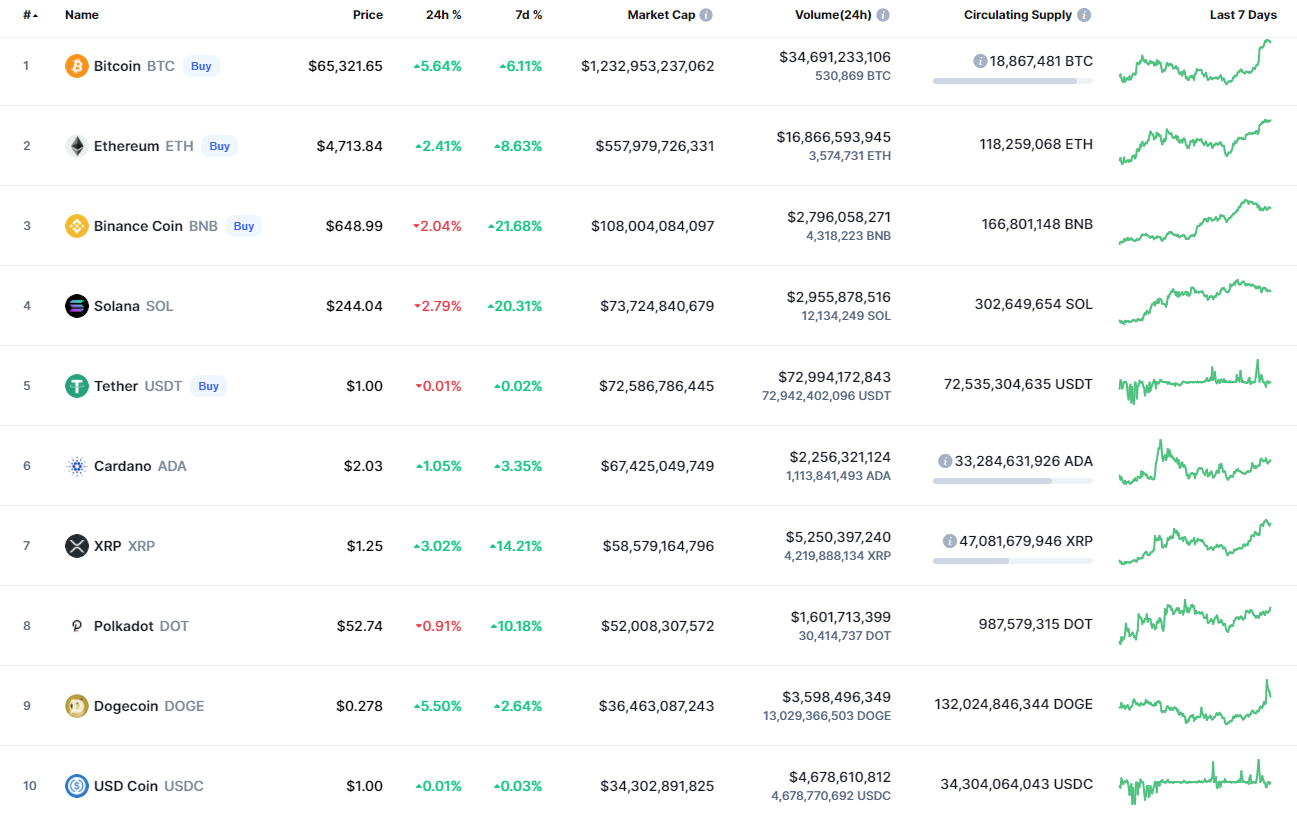Click Ethereum price $4,713.84
The width and height of the screenshot is (1297, 814).
[350, 146]
